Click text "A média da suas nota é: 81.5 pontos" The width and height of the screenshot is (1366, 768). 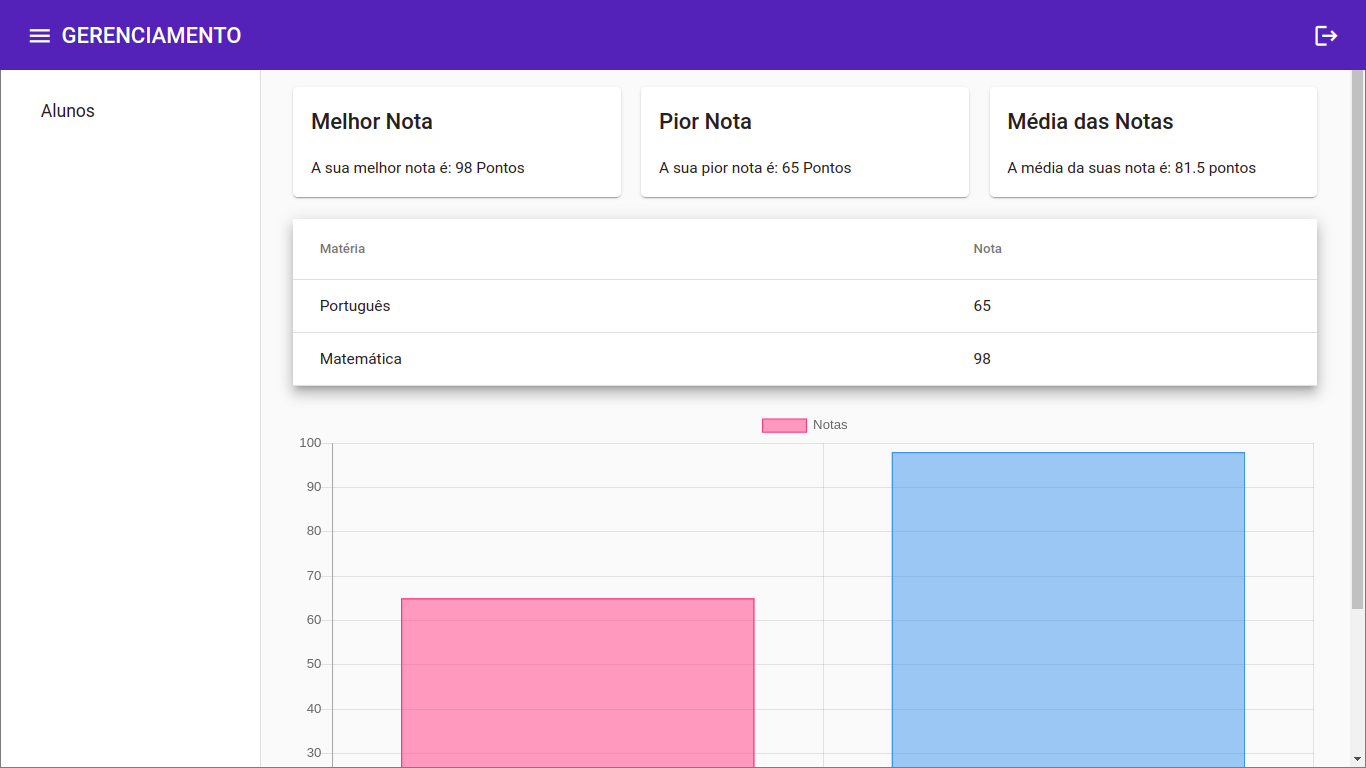(1131, 168)
